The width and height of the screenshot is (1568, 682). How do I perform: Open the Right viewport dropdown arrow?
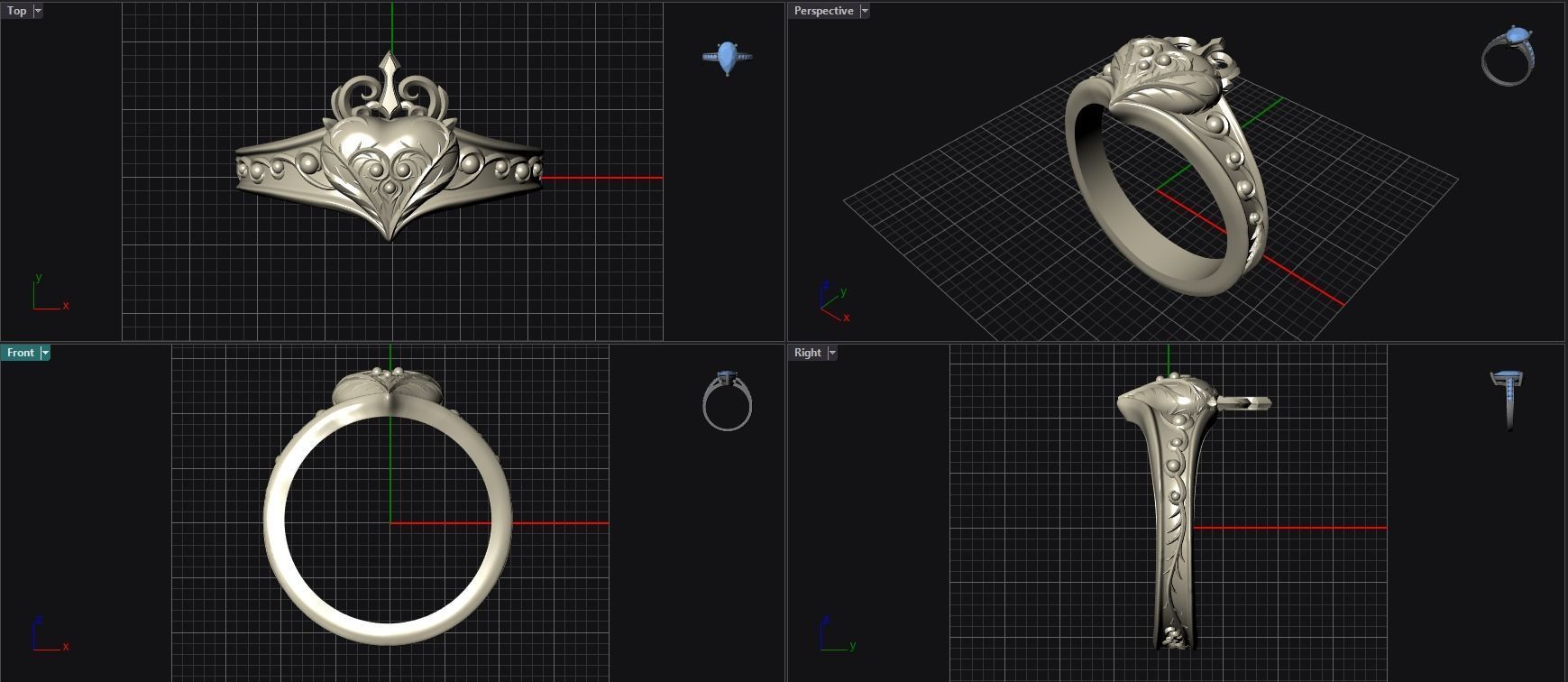click(x=832, y=353)
